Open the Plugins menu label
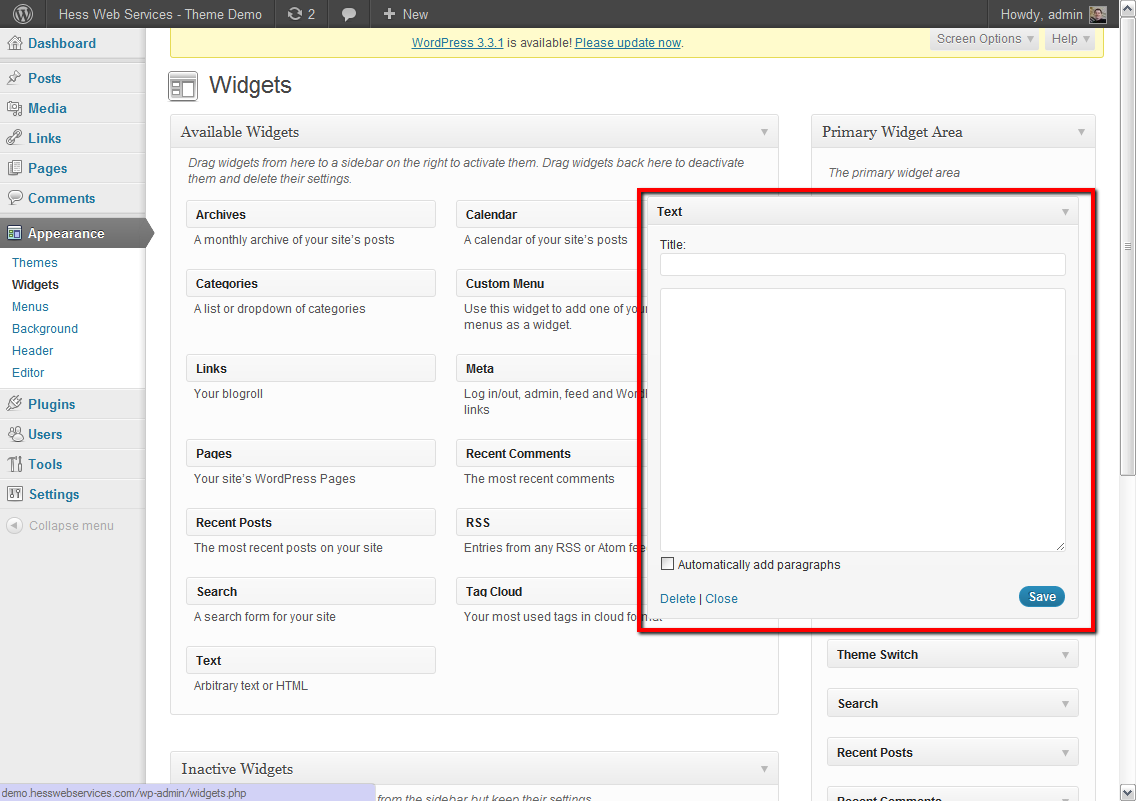This screenshot has width=1136, height=801. click(51, 404)
